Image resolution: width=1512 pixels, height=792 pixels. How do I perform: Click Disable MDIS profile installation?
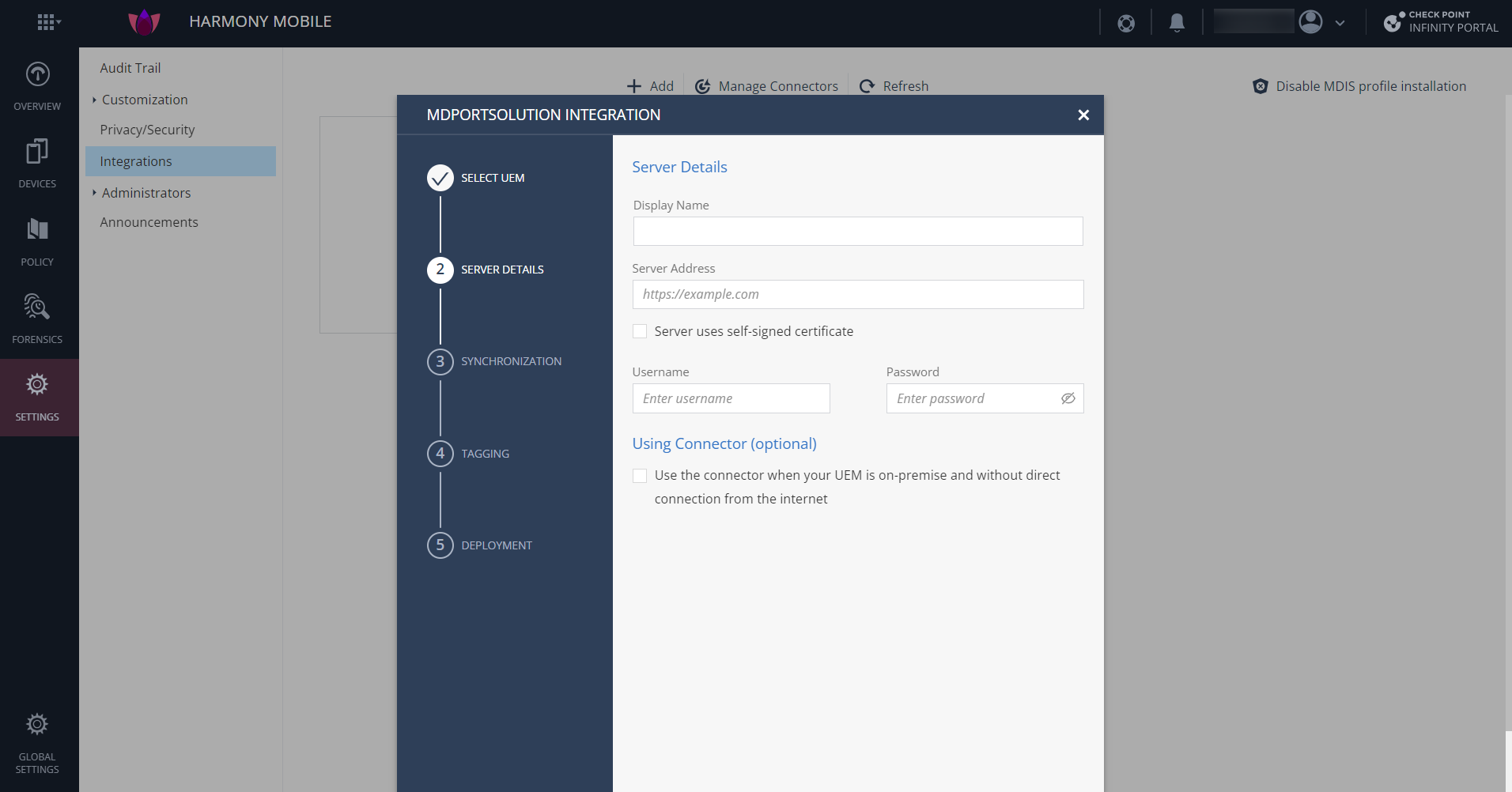[1359, 86]
